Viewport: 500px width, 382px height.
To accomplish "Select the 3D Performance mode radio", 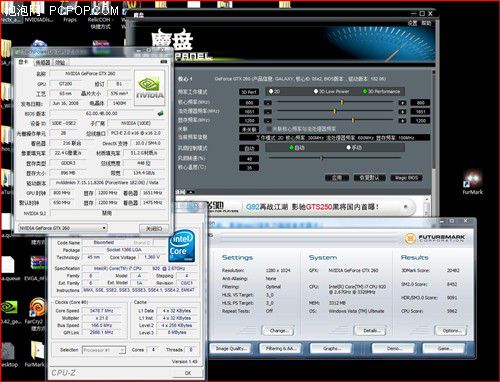I will click(365, 91).
